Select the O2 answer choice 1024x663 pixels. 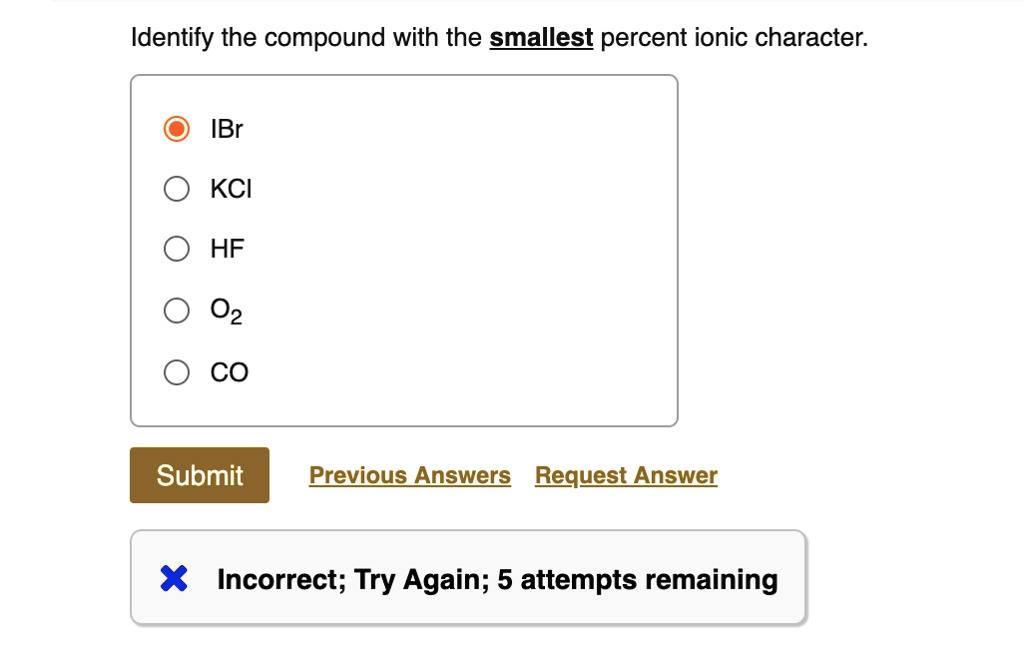tap(175, 310)
